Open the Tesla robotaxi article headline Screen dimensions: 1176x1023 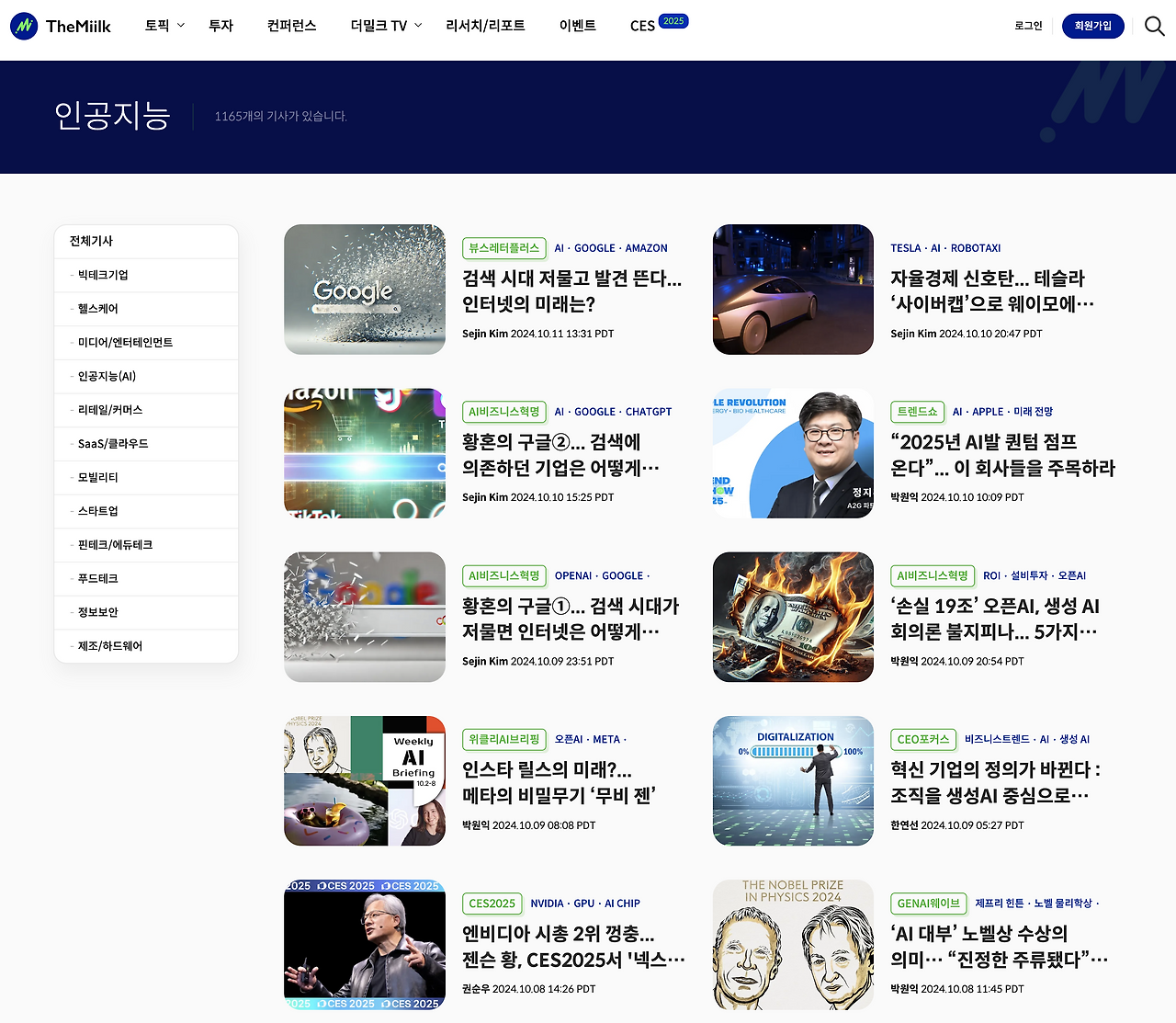992,290
